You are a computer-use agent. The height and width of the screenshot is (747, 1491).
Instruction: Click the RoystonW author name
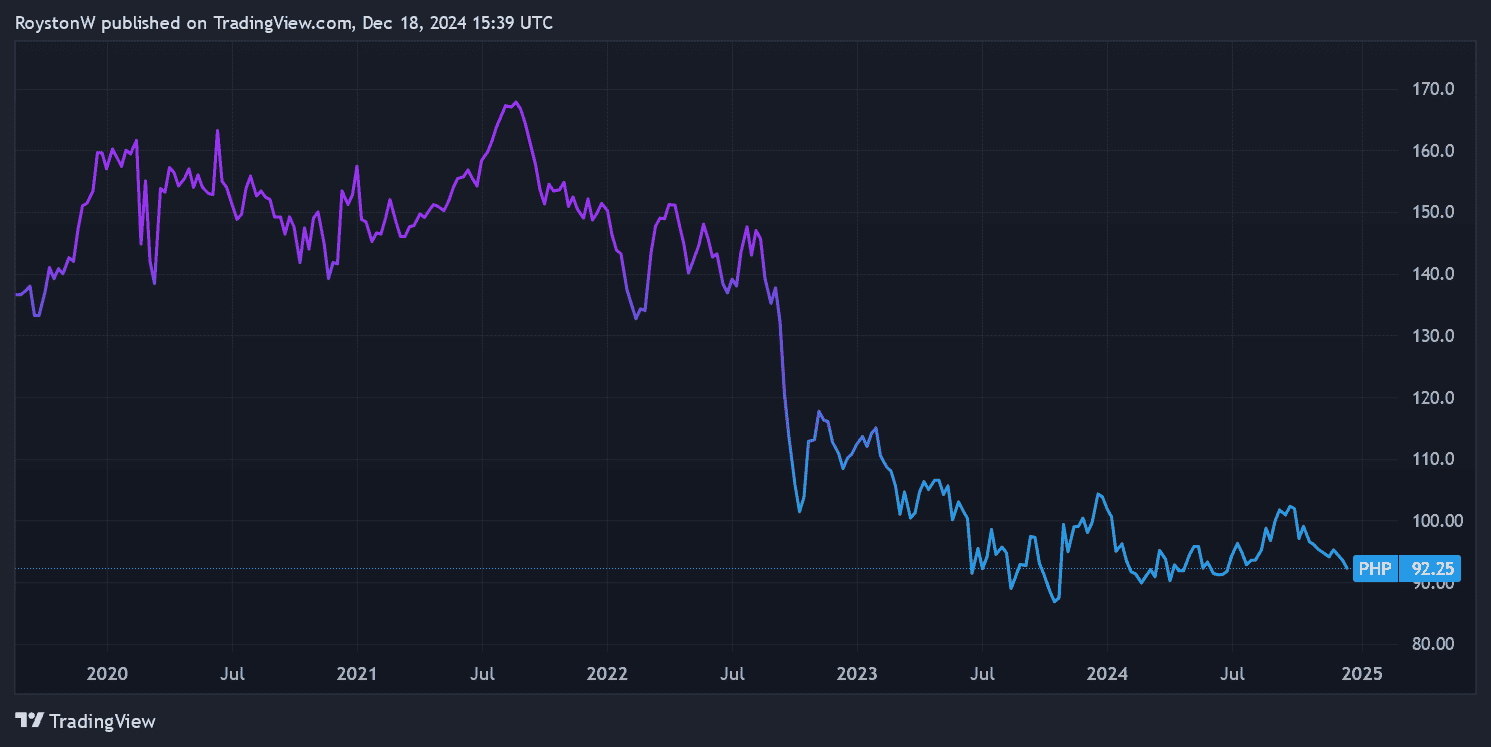click(x=55, y=23)
